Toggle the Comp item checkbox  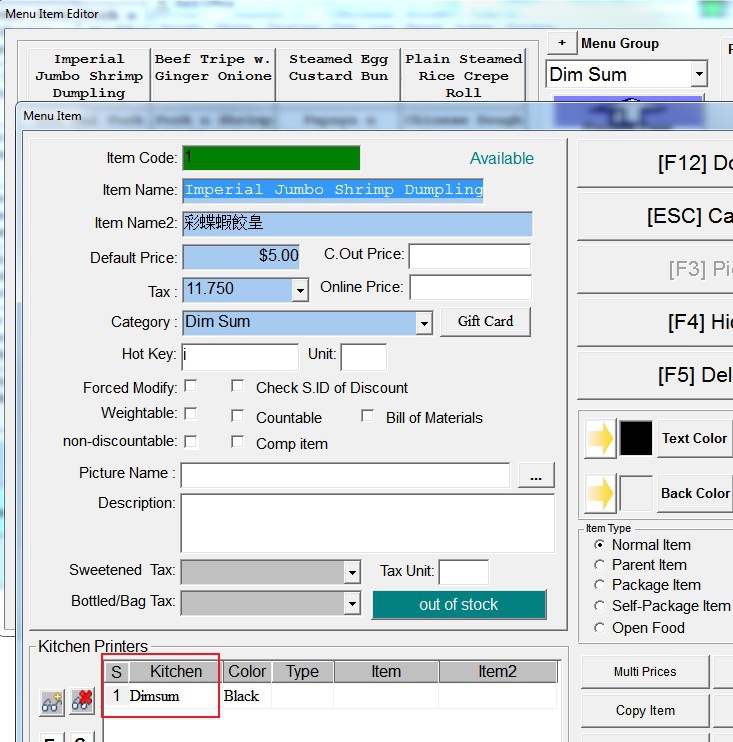[x=237, y=442]
